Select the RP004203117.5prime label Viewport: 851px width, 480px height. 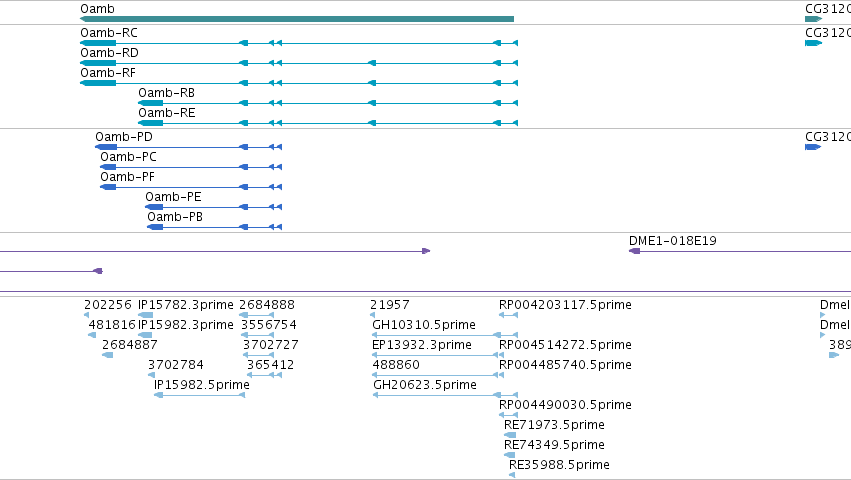[x=565, y=305]
